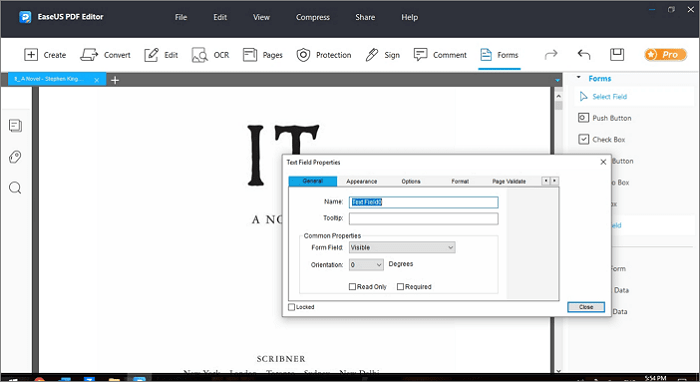This screenshot has width=700, height=382.
Task: Click the document scrollbar up arrow
Action: pos(558,96)
